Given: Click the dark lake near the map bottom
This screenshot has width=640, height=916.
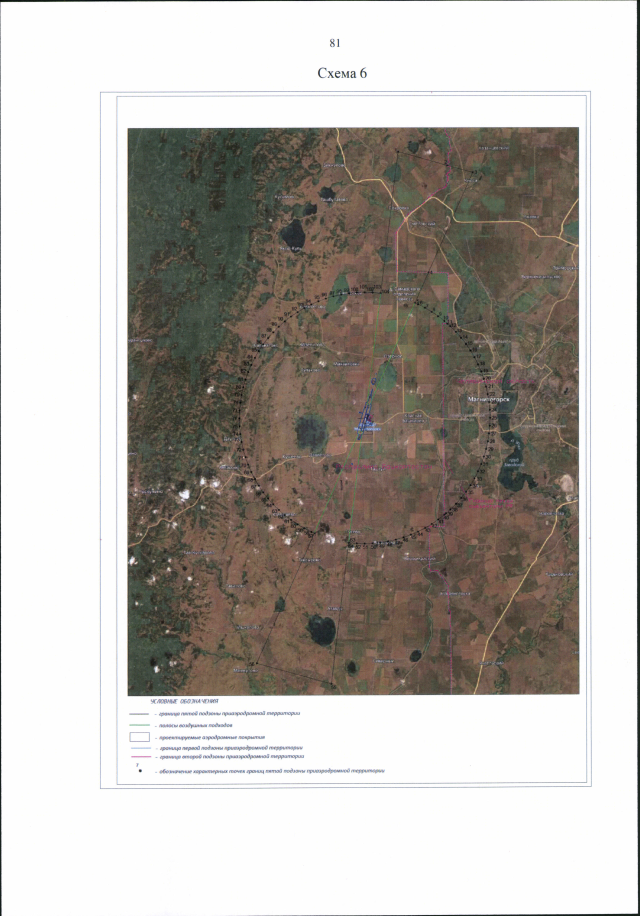Looking at the screenshot, I should pos(322,629).
